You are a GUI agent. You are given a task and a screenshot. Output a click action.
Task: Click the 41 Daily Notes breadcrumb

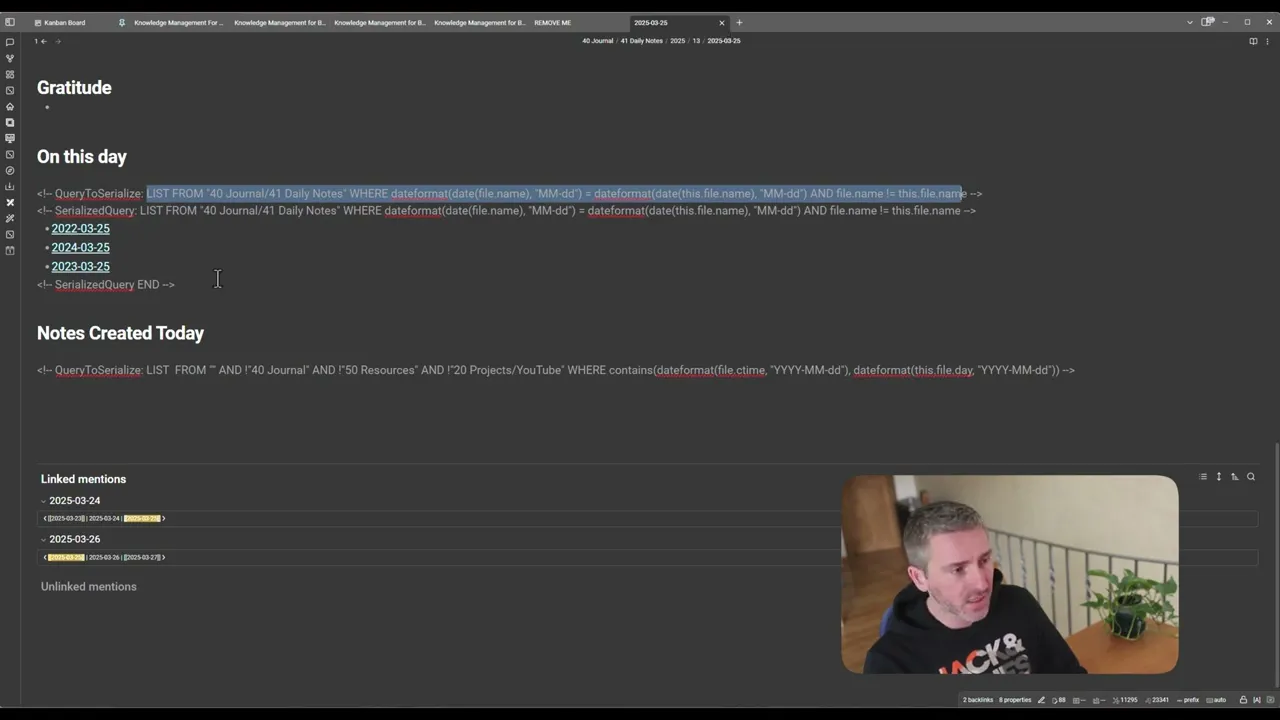coord(642,41)
